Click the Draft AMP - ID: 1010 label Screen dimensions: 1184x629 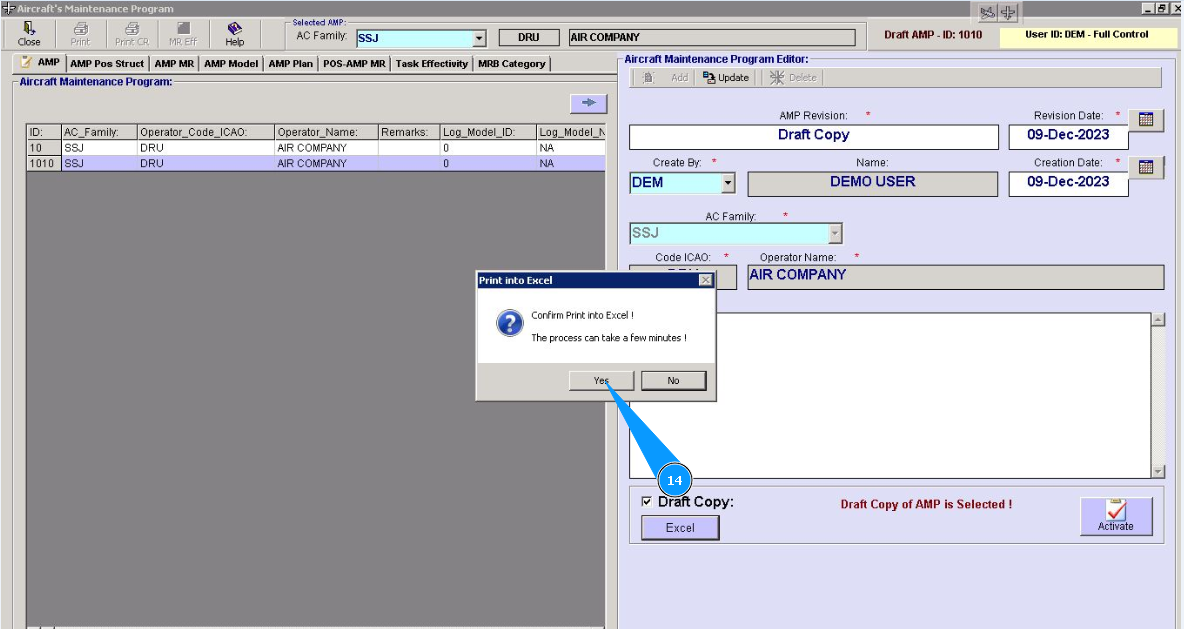[933, 35]
